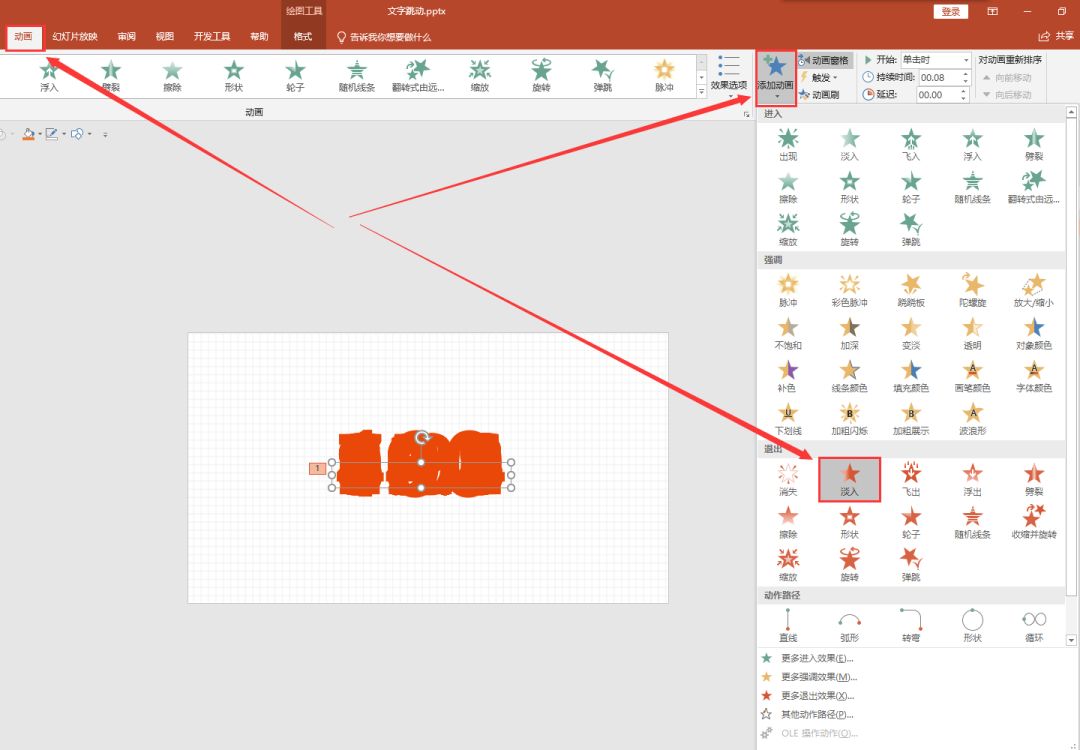Increase 延迟 delay with up stepper
1080x750 pixels.
(965, 91)
